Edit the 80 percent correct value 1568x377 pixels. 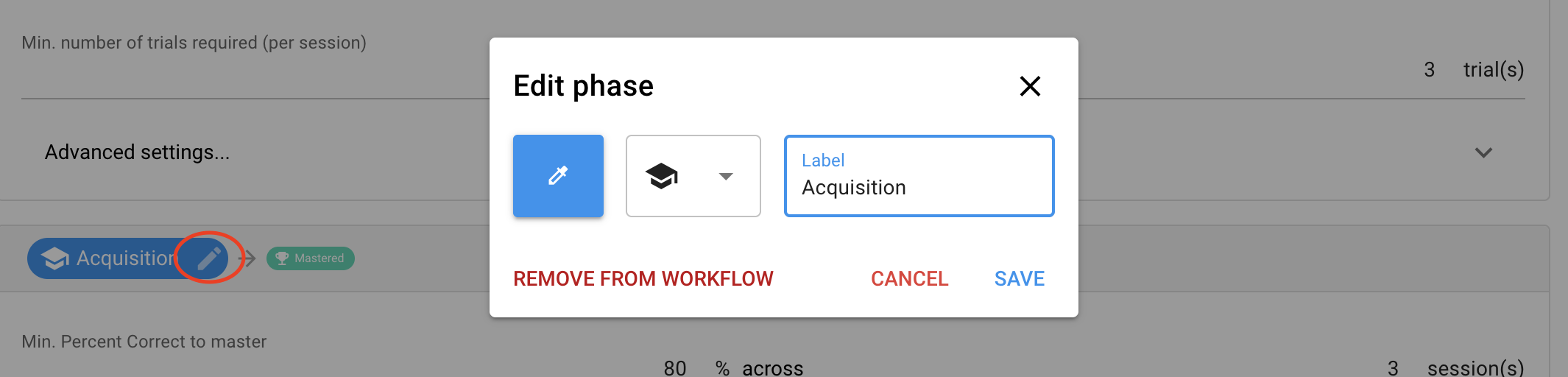click(x=674, y=367)
